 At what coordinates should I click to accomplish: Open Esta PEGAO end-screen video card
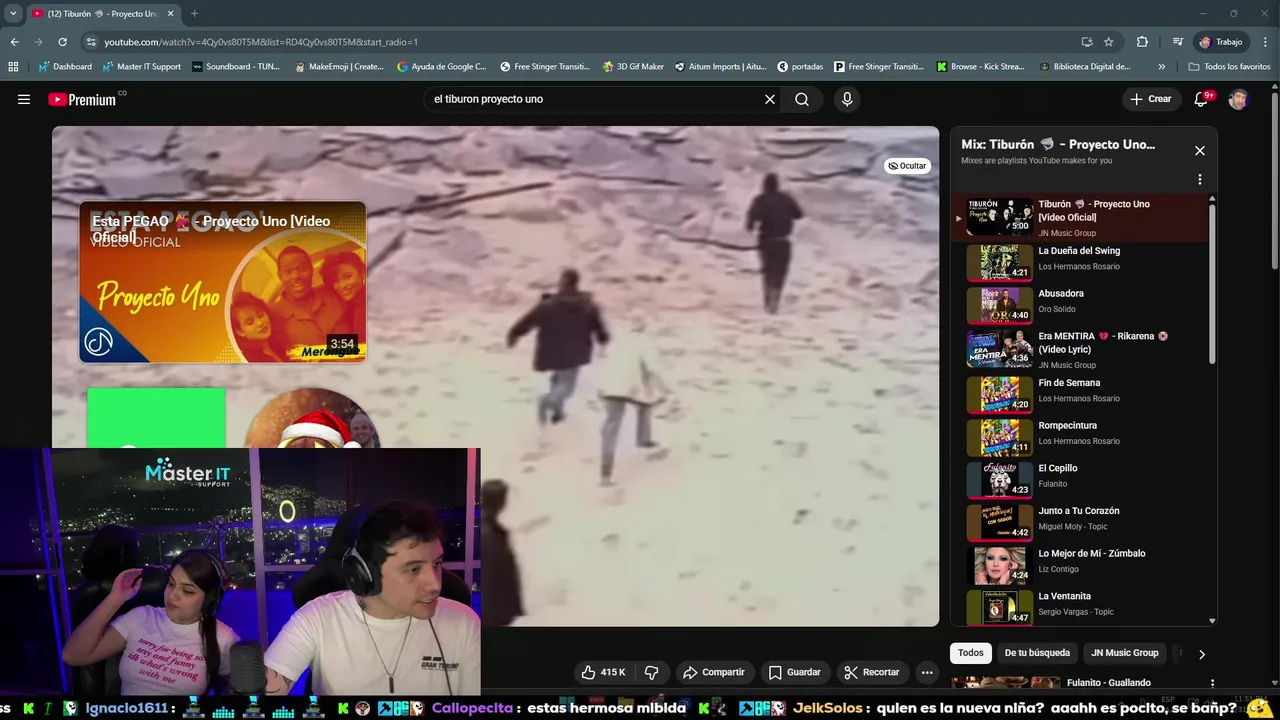point(223,282)
